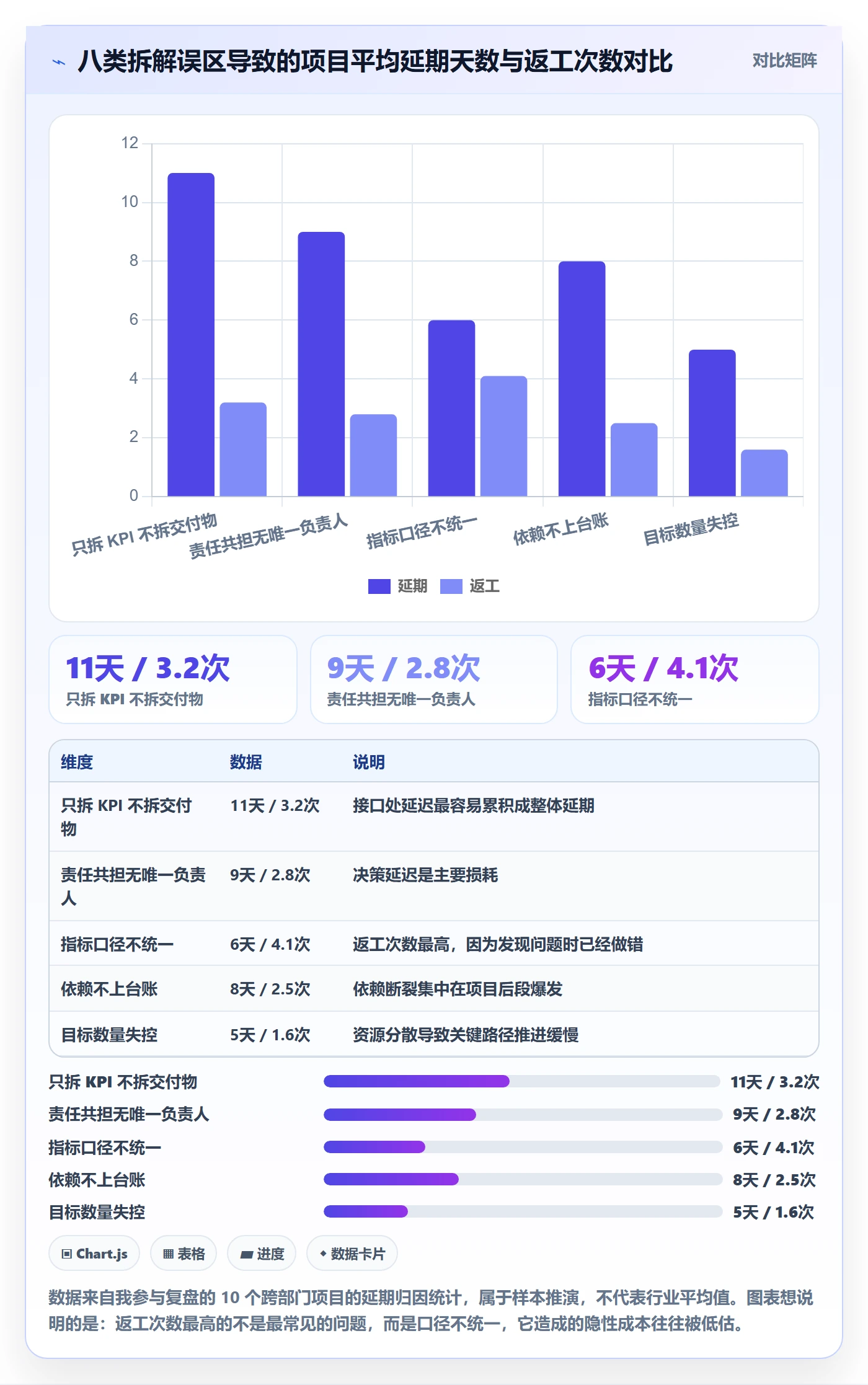Click progress value 5天 / 1.6次
The height and width of the screenshot is (1385, 868).
point(773,1211)
